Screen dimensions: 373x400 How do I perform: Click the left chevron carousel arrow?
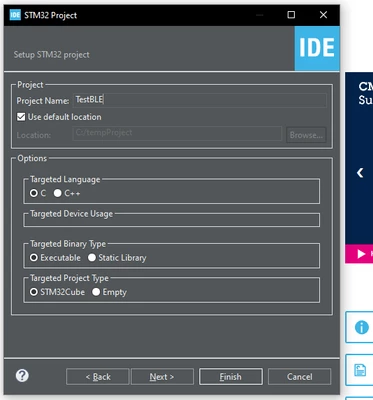(x=360, y=173)
